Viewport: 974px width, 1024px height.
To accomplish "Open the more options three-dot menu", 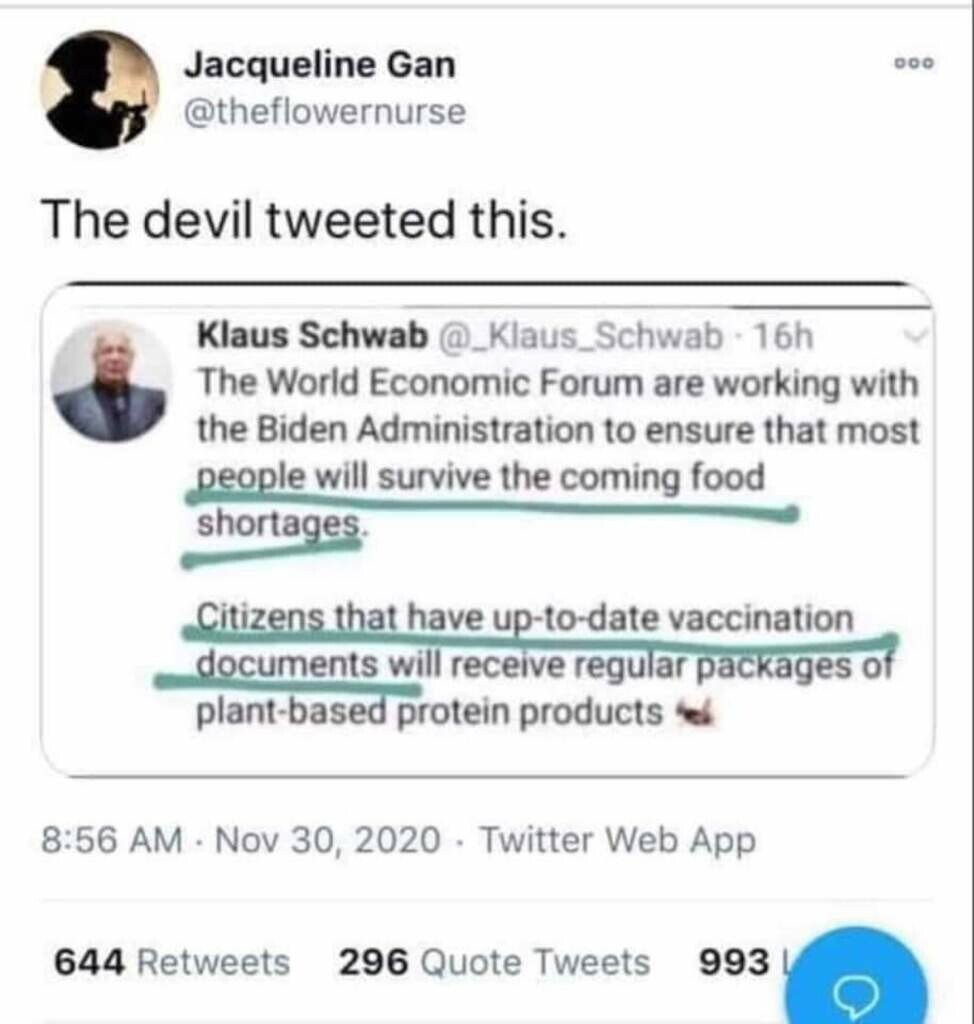I will [914, 62].
